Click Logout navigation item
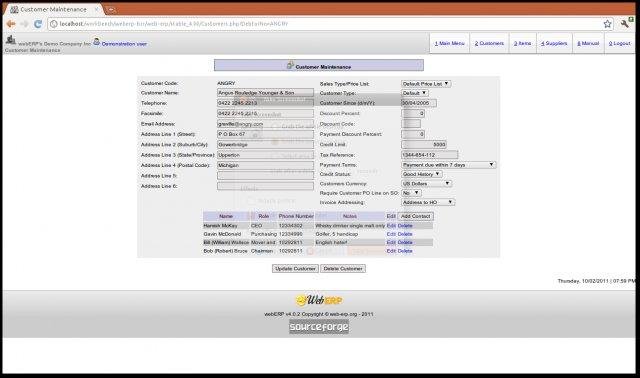This screenshot has width=640, height=378. pos(620,43)
